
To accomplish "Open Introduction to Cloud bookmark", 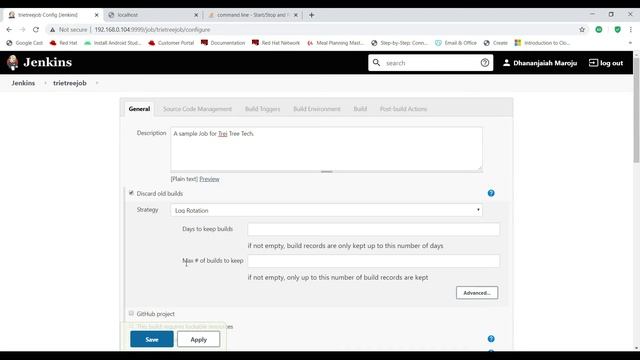I will pyautogui.click(x=542, y=43).
